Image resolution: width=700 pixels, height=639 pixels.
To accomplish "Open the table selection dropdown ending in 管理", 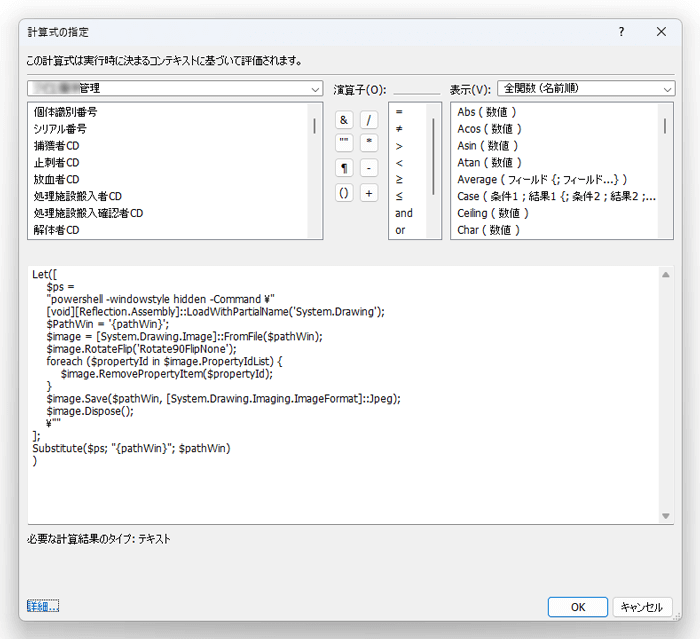I will tap(175, 88).
